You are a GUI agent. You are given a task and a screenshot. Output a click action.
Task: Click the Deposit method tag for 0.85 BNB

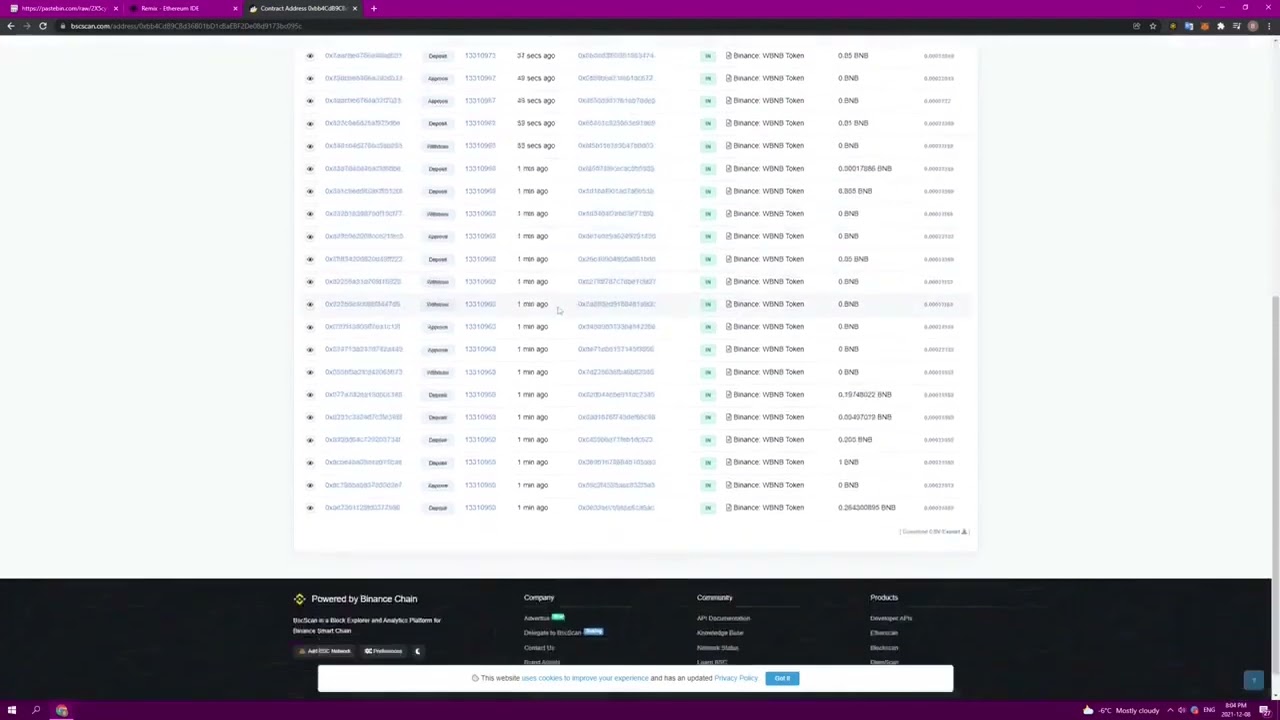(438, 56)
